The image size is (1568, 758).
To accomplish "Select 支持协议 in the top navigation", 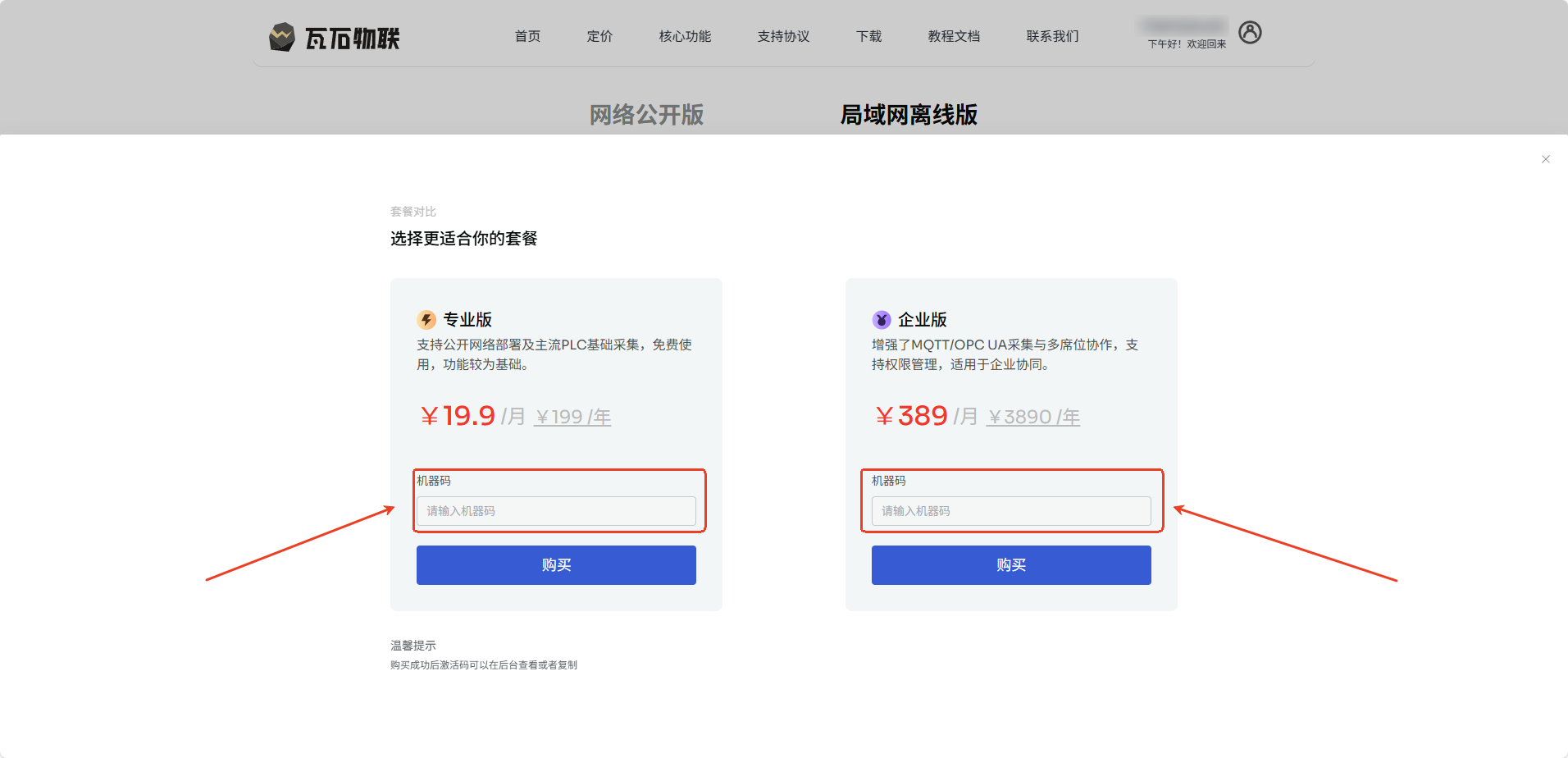I will tap(783, 36).
